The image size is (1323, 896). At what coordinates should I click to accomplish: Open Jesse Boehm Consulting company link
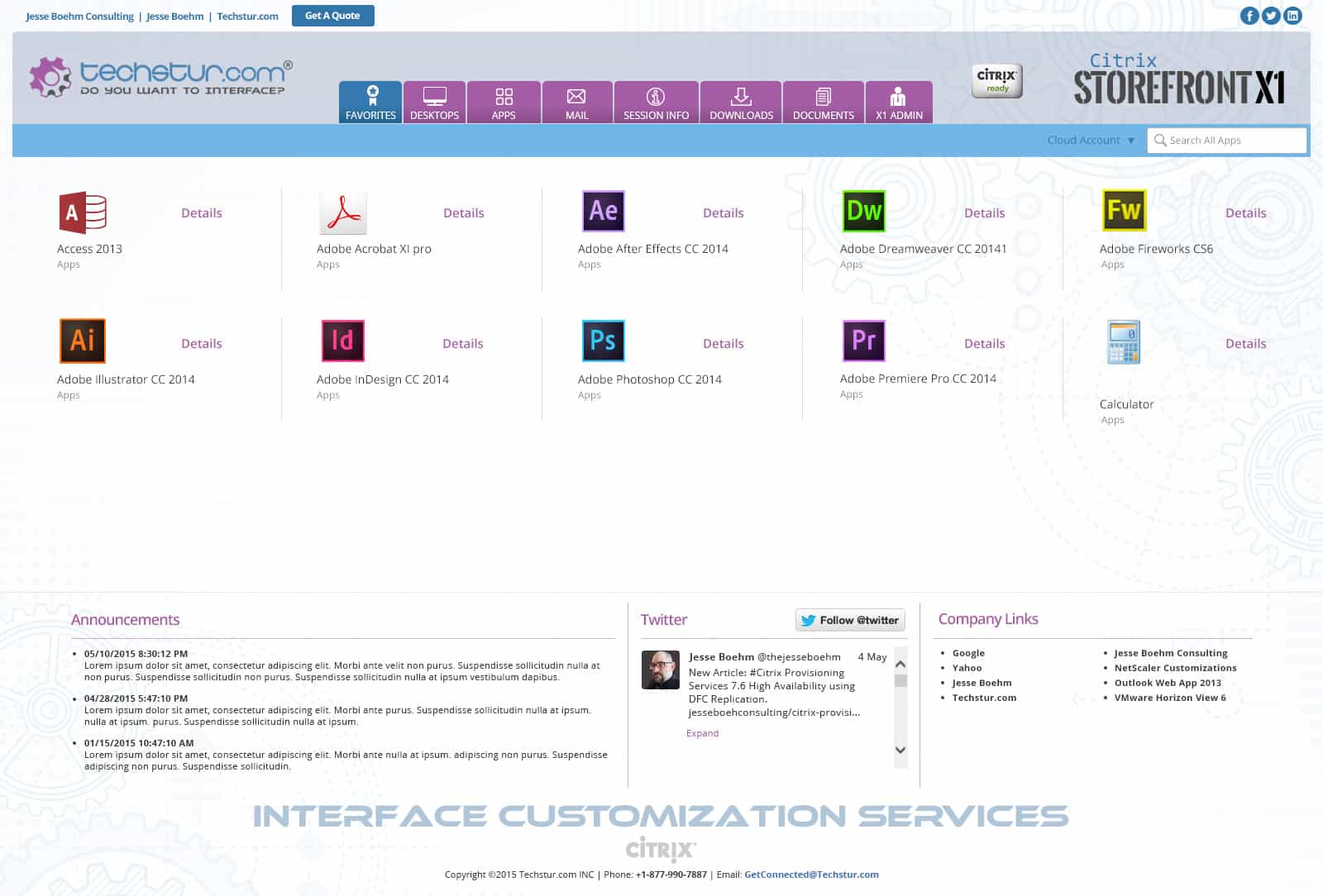(1171, 653)
